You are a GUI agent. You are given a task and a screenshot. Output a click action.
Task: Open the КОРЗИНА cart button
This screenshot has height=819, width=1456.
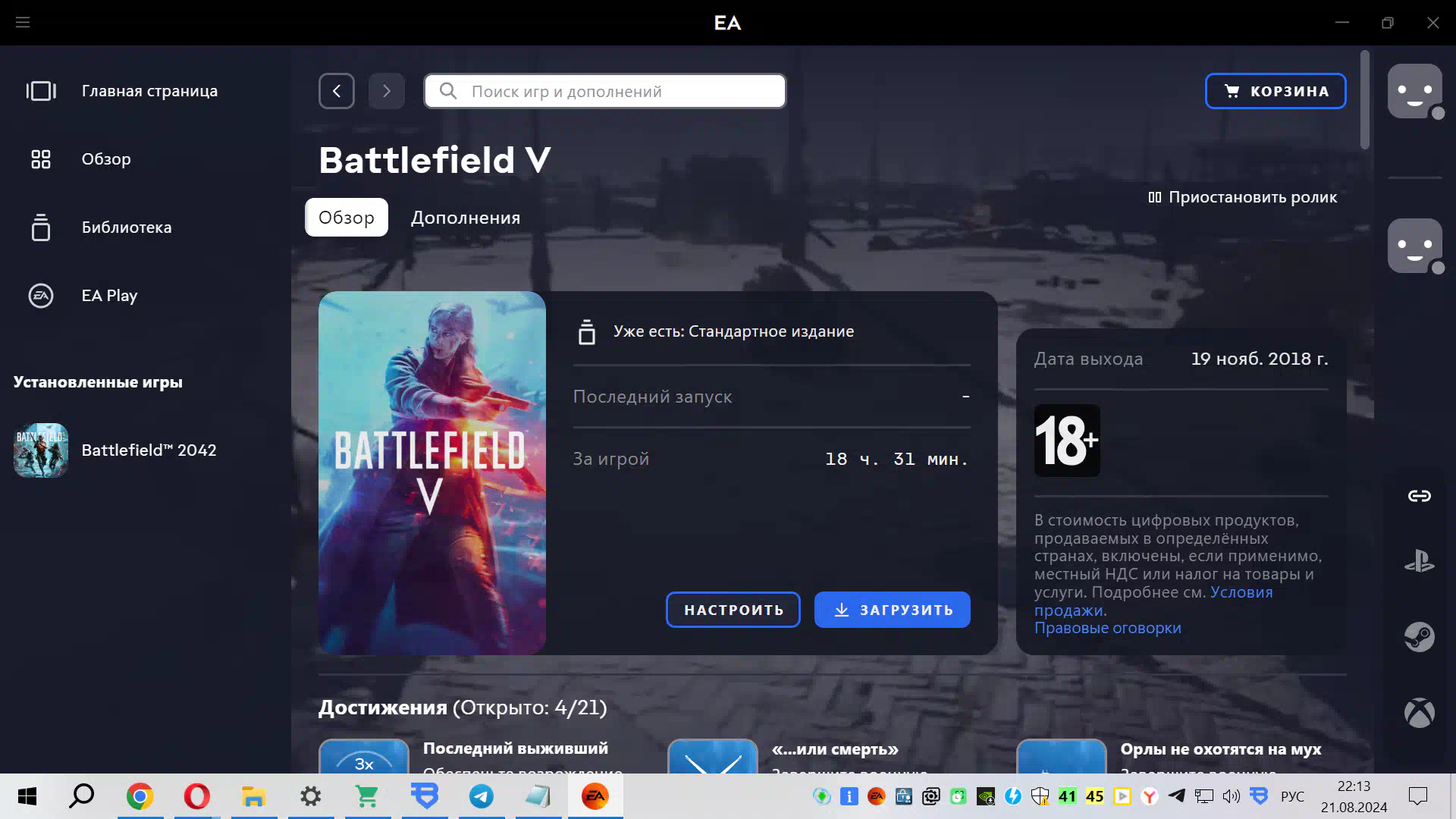click(1276, 91)
